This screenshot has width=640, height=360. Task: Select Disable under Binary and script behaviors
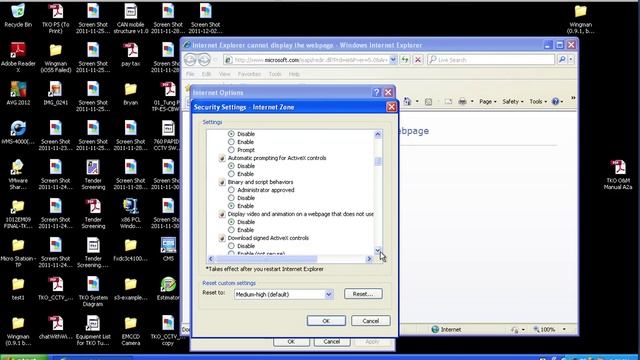tap(231, 198)
